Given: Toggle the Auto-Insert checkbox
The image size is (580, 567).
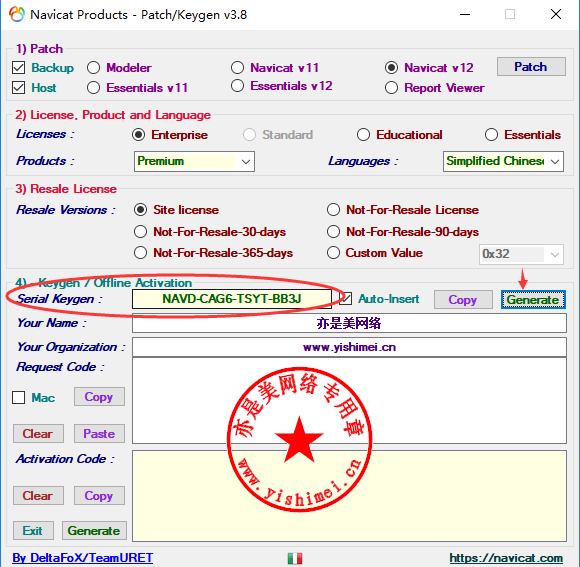Looking at the screenshot, I should click(345, 299).
